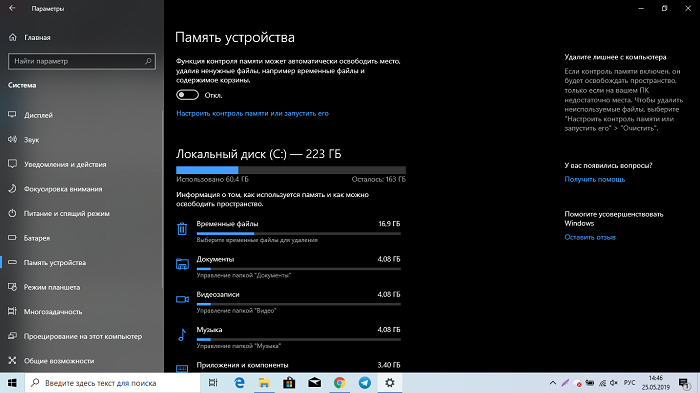The width and height of the screenshot is (700, 393).
Task: Launch Microsoft Edge from the taskbar
Action: pos(239,383)
